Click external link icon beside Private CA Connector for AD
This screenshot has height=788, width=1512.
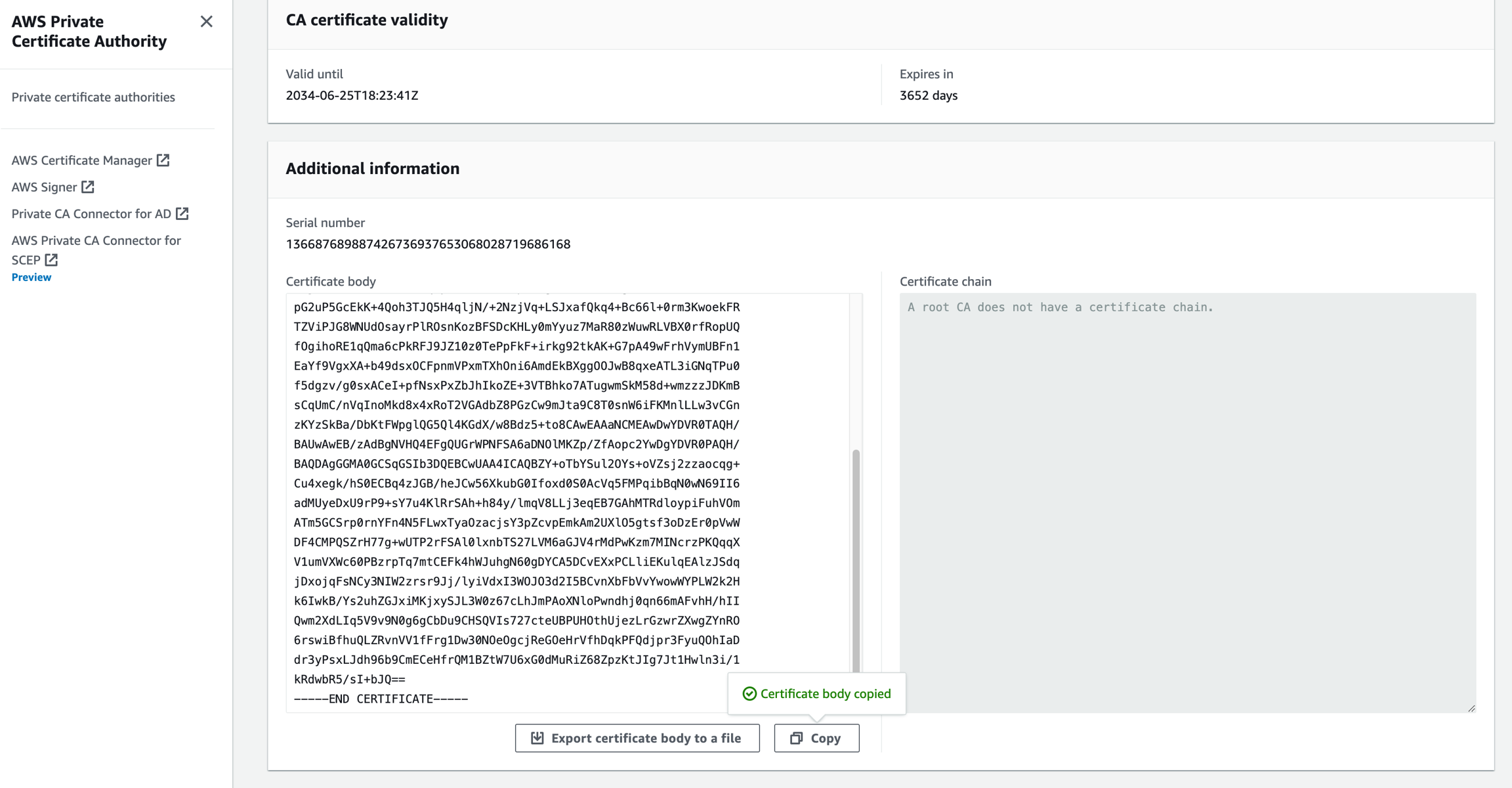[x=182, y=214]
